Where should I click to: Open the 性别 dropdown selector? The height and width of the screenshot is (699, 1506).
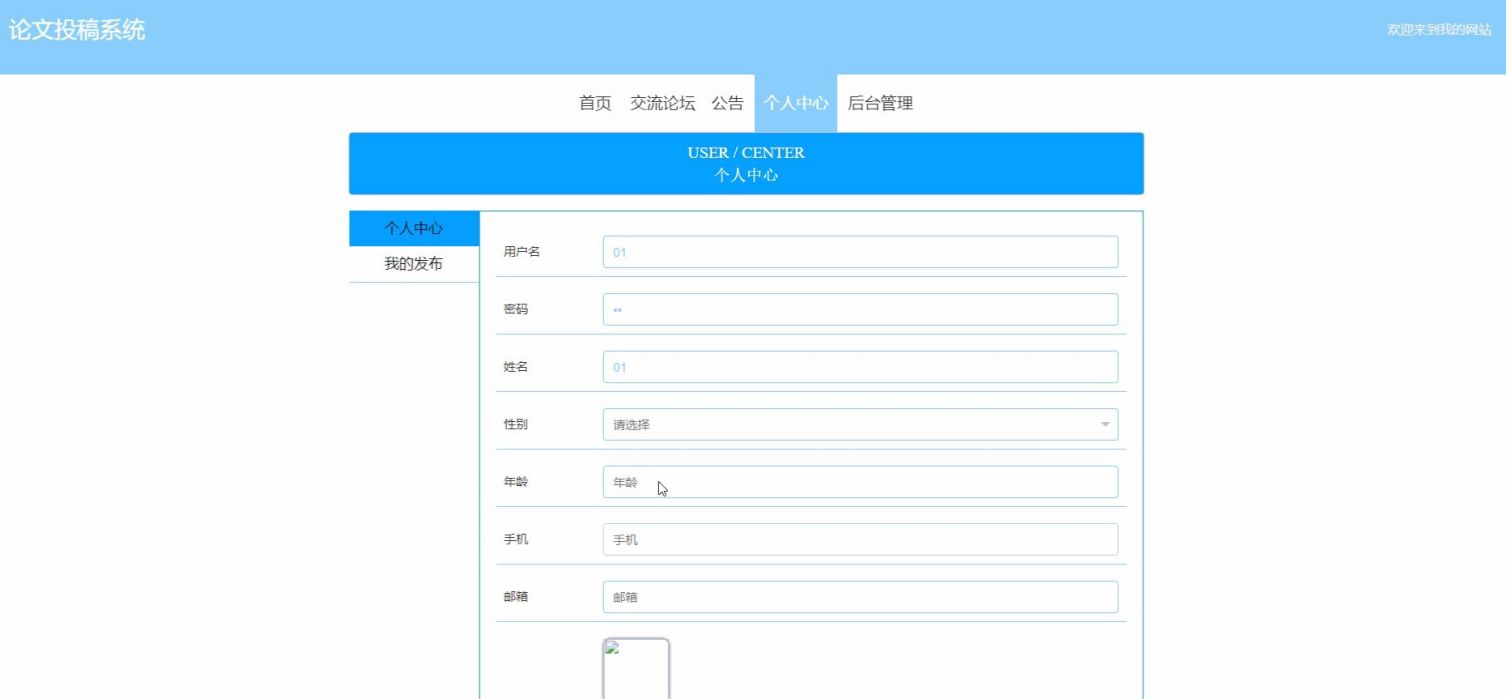(x=860, y=424)
